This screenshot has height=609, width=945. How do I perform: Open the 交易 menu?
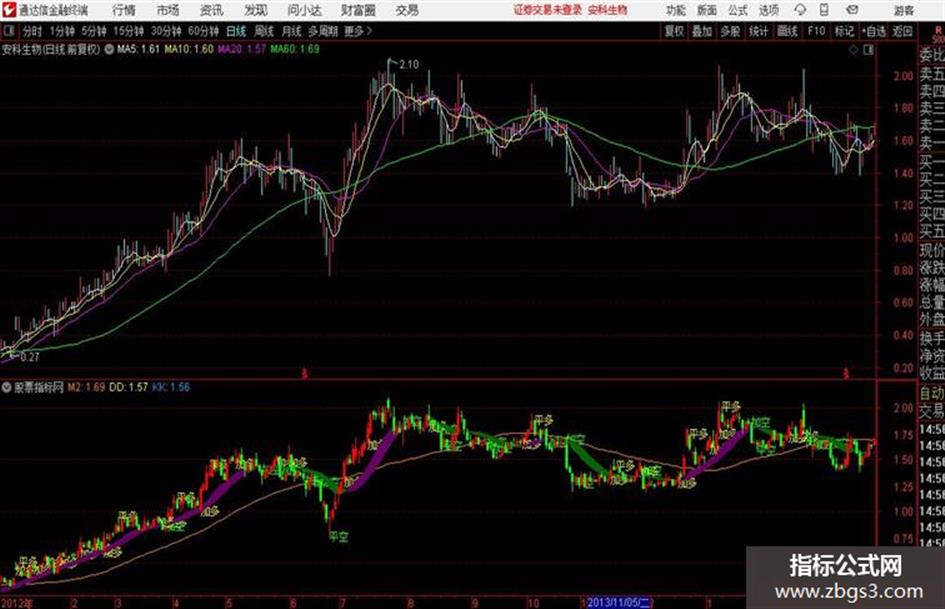click(407, 10)
